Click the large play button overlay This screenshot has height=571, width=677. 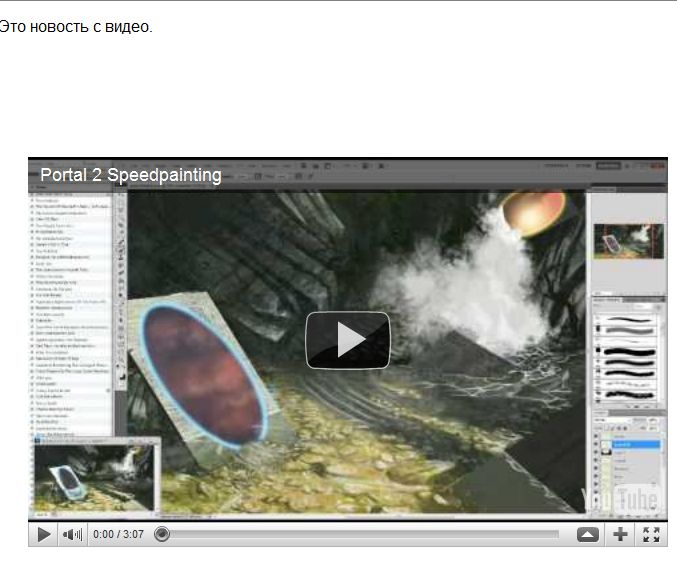347,340
